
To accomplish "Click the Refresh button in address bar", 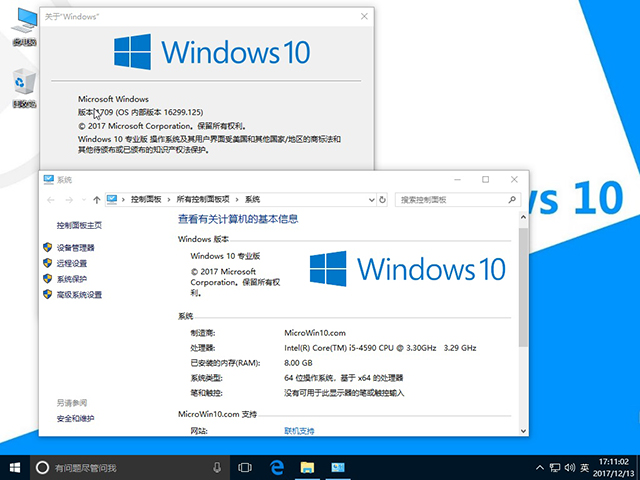I will 382,200.
